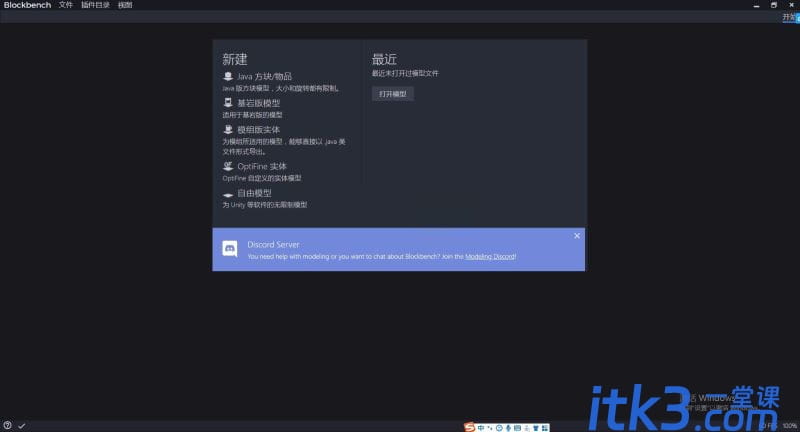Create a new OptiFine 实体 model
Screen dimensions: 800x432
point(262,166)
